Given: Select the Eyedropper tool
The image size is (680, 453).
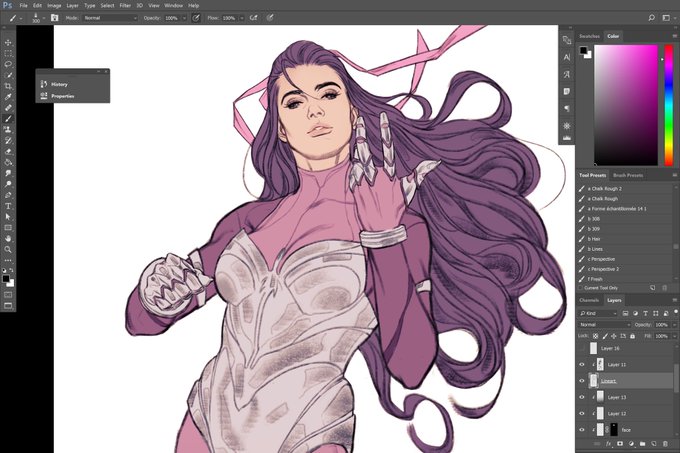Looking at the screenshot, I should click(8, 97).
